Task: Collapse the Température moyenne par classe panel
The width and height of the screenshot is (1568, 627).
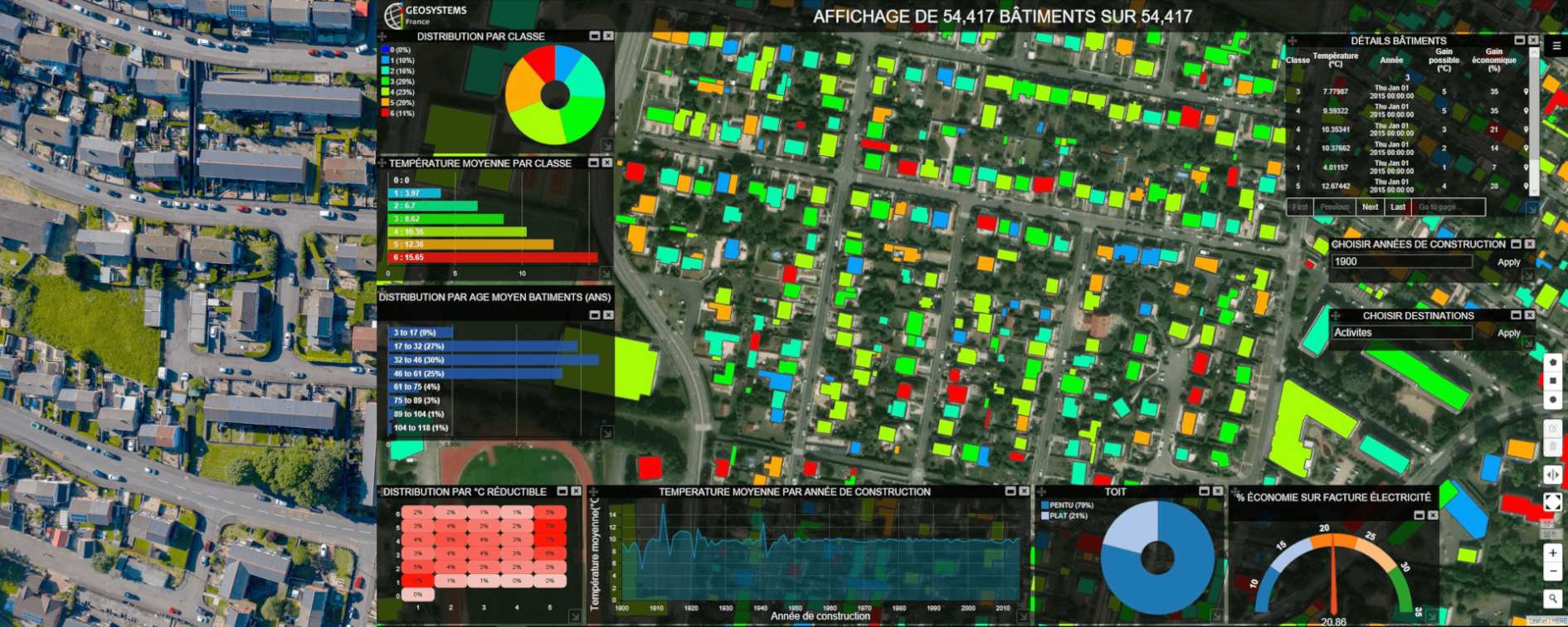Action: pos(593,163)
